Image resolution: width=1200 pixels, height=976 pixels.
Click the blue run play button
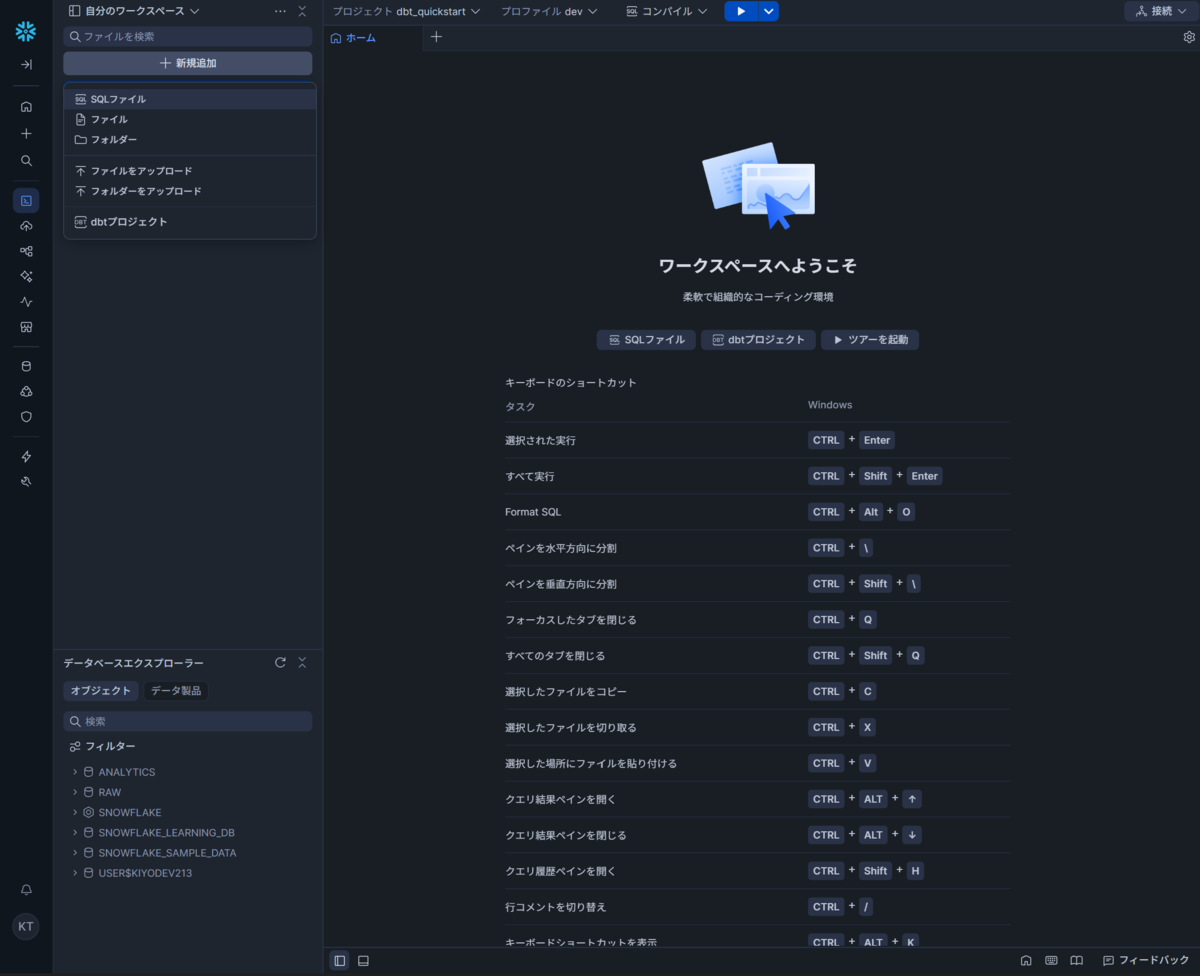pyautogui.click(x=741, y=11)
